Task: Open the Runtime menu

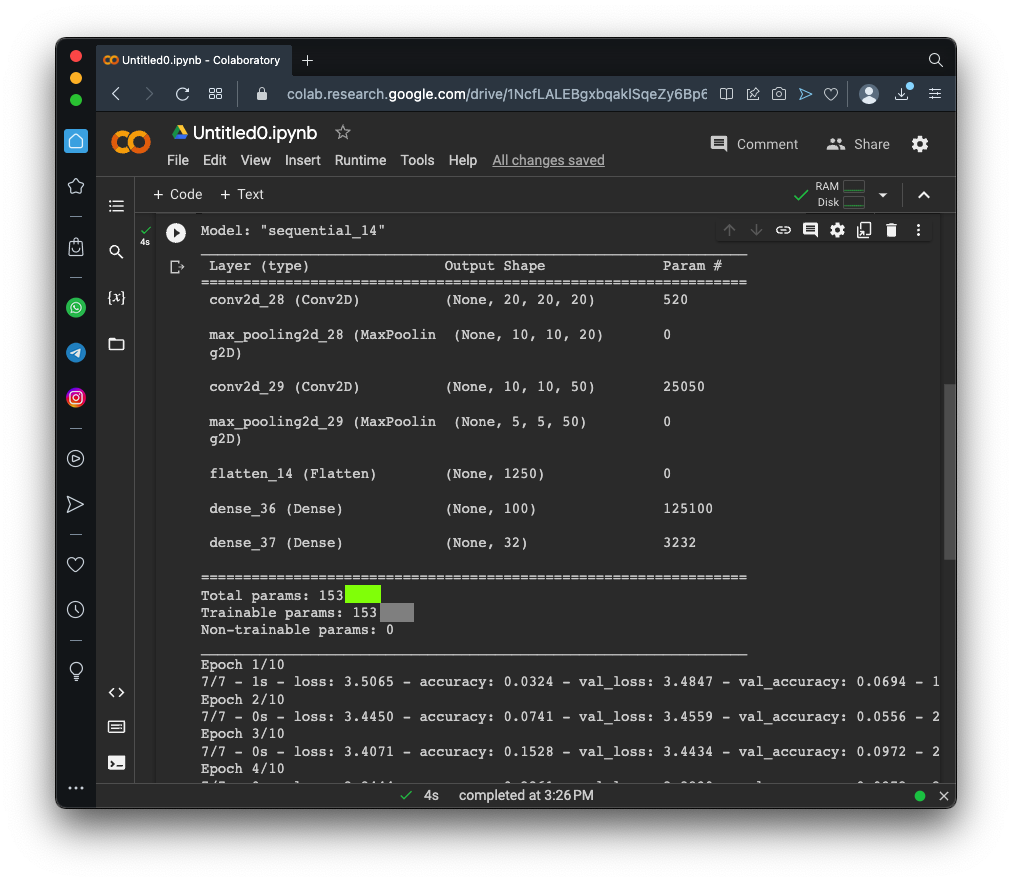Action: [x=360, y=160]
